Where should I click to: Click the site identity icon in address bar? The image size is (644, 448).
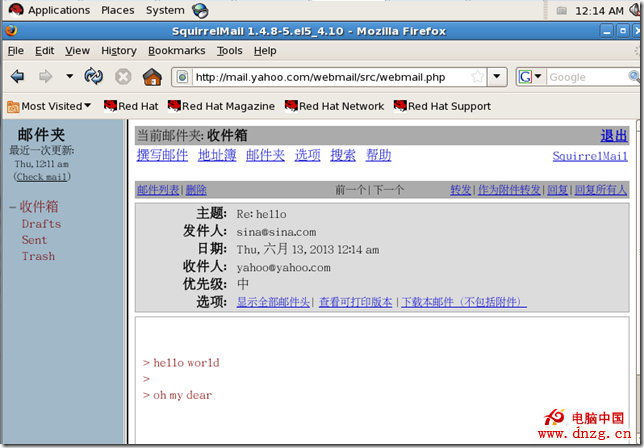(182, 77)
